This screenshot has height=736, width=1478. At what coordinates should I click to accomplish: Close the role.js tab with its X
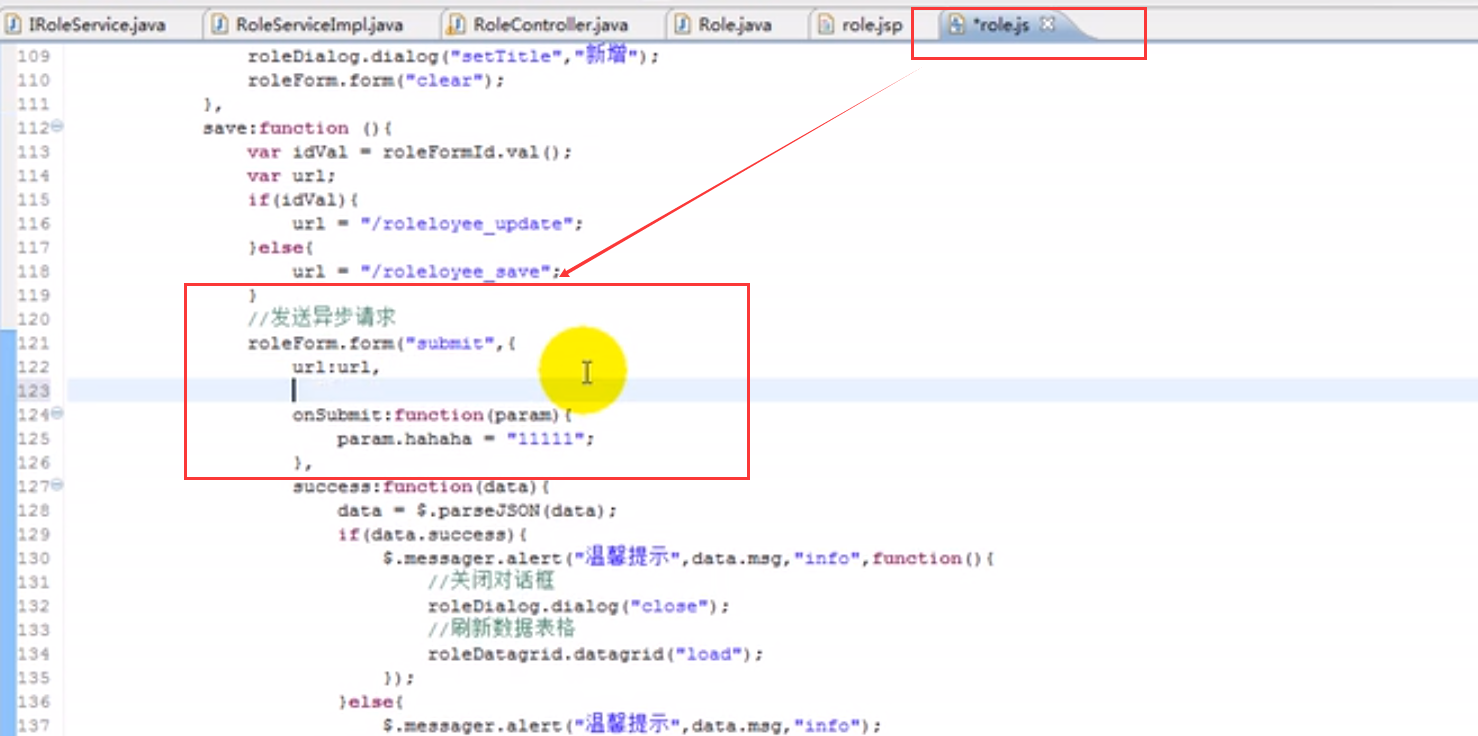[x=1047, y=24]
